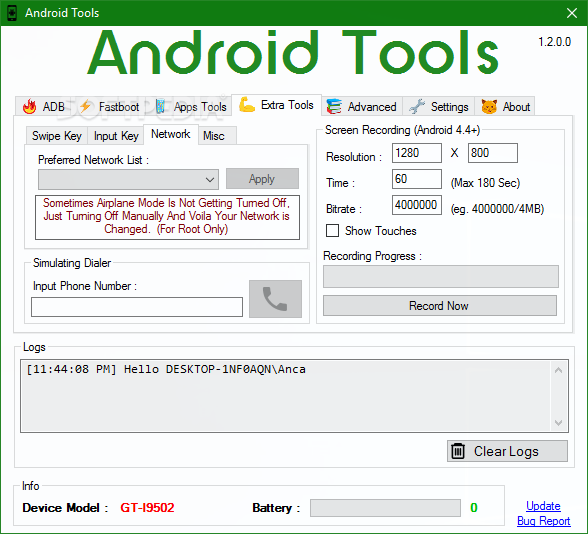The height and width of the screenshot is (534, 588).
Task: Open the Bug Report link
Action: tap(543, 521)
